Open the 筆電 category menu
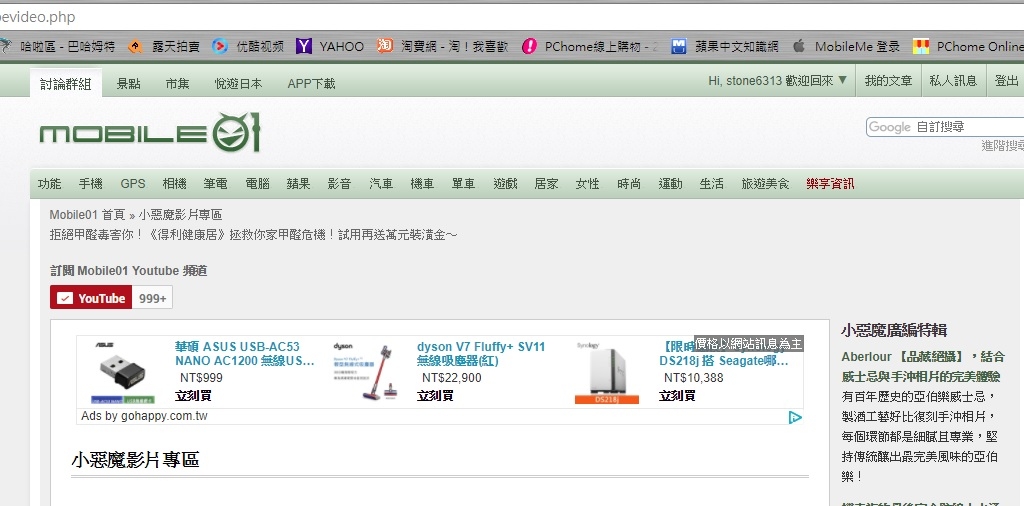This screenshot has width=1024, height=506. (216, 184)
